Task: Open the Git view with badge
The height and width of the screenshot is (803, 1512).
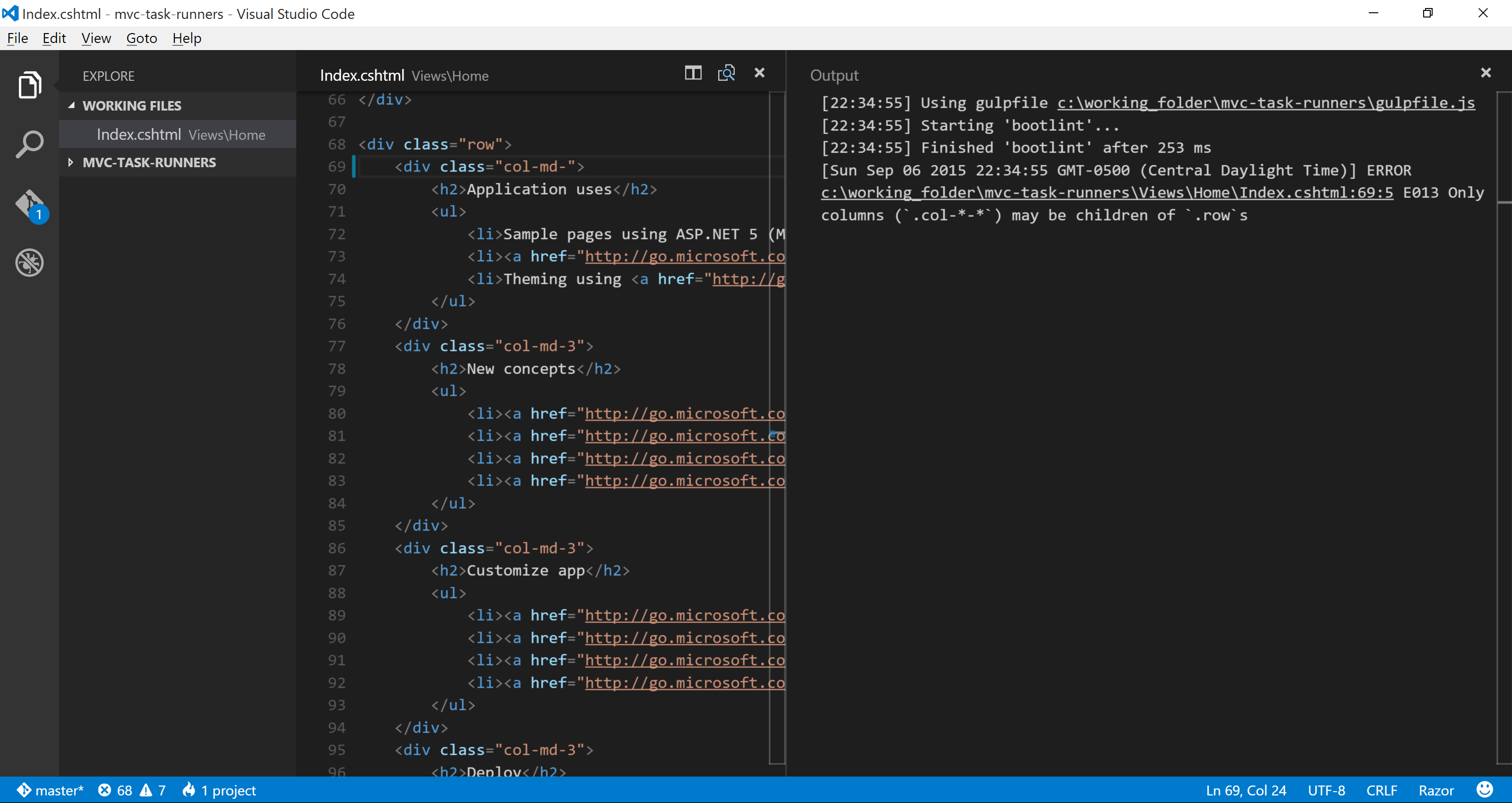Action: [x=29, y=204]
